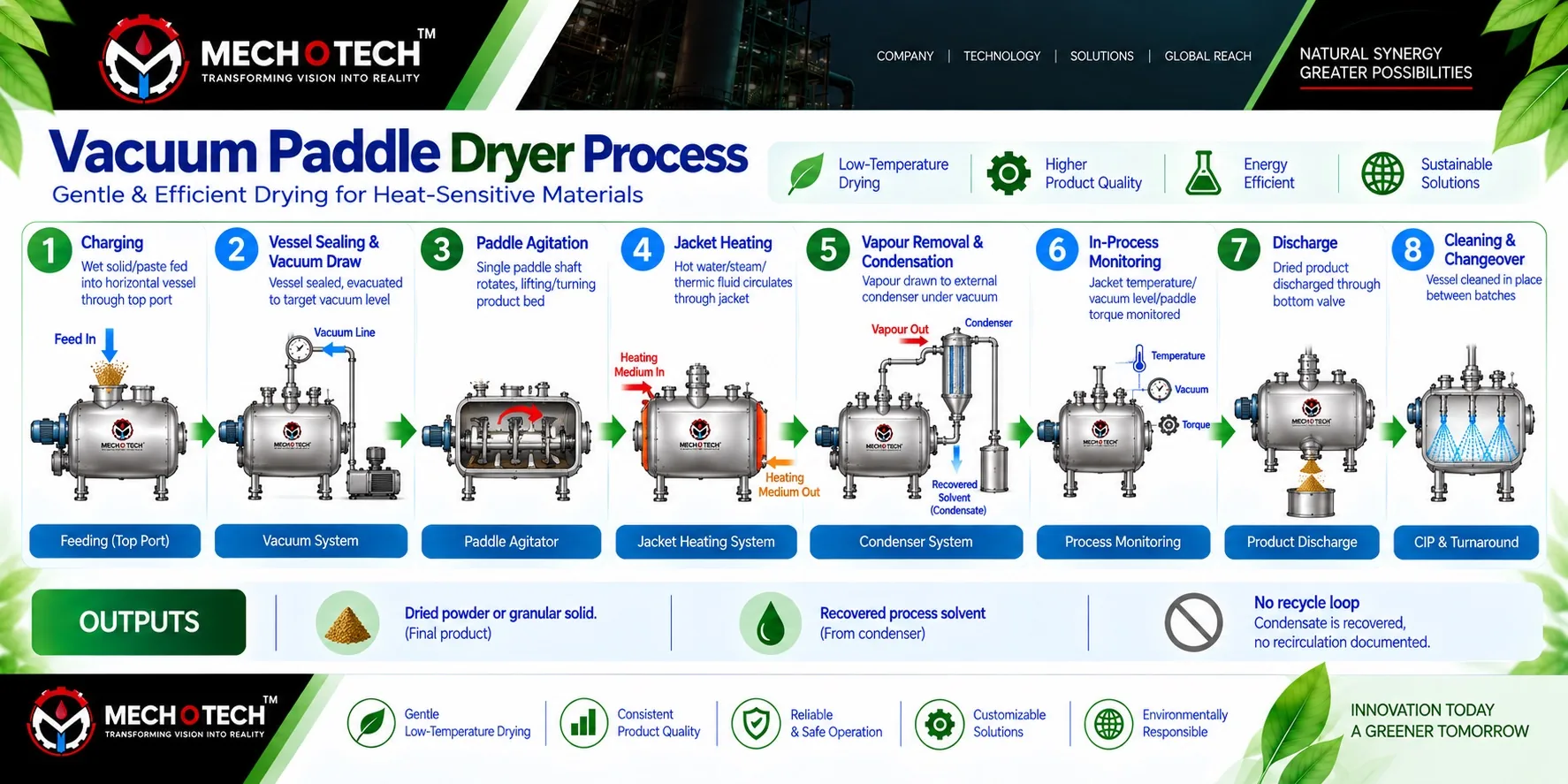
Task: Click the no recycle loop prohibition icon
Action: (x=1193, y=622)
